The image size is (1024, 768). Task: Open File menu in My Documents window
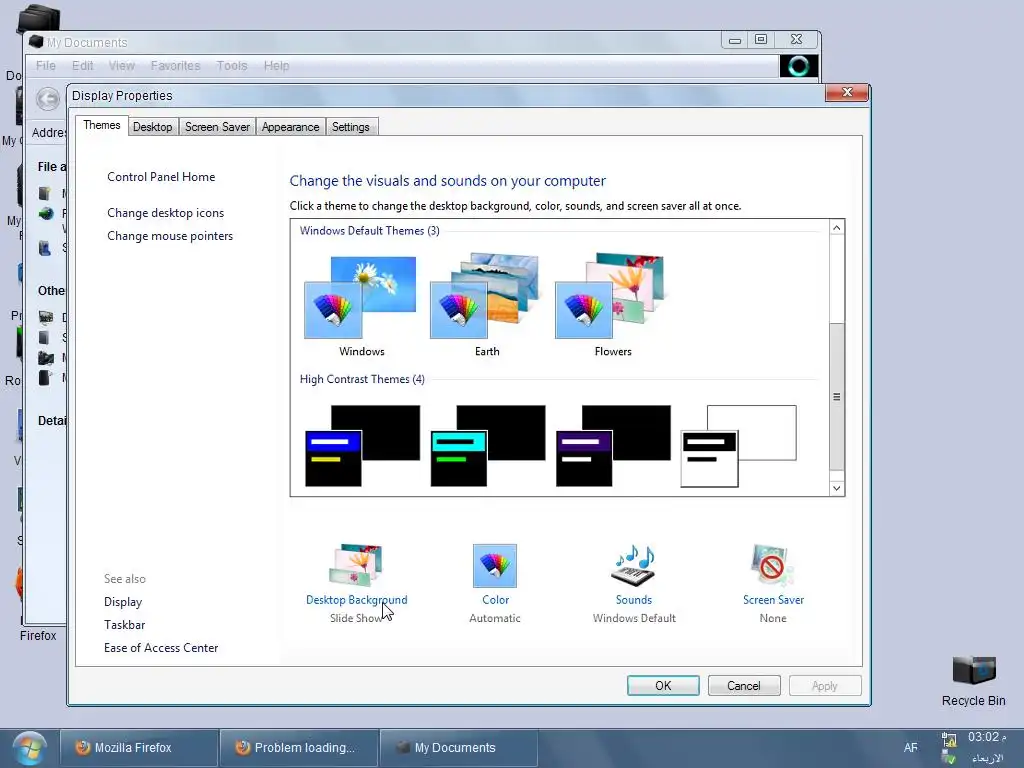tap(46, 66)
